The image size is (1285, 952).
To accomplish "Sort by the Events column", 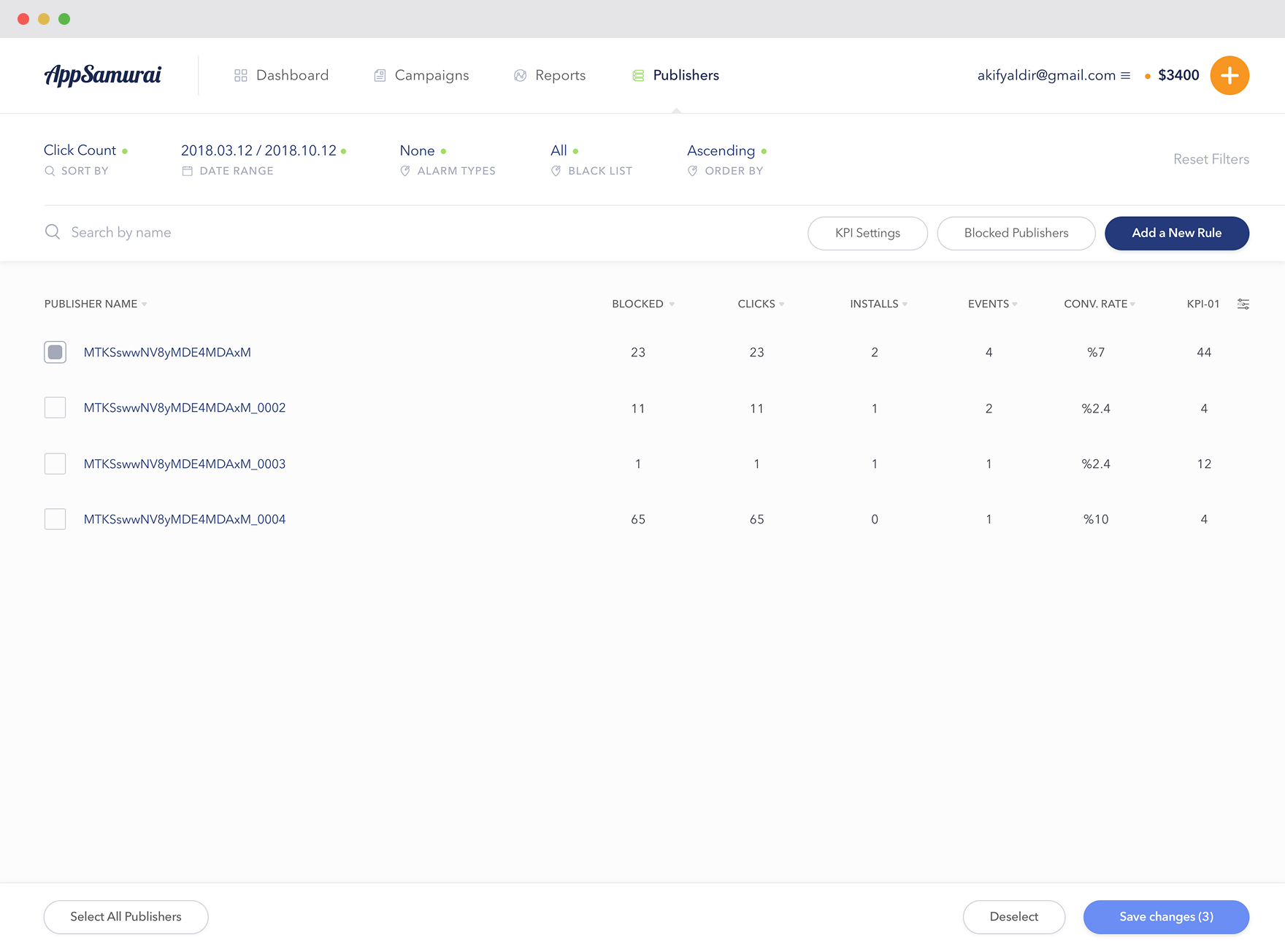I will pyautogui.click(x=993, y=304).
